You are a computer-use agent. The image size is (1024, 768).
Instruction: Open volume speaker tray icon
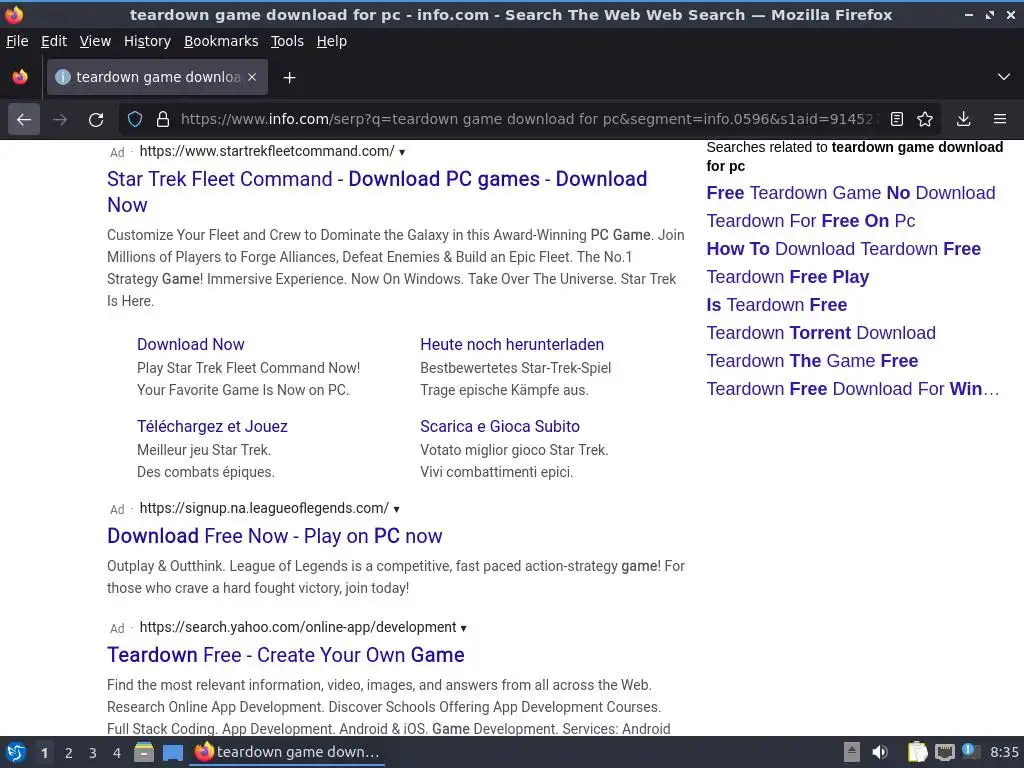pyautogui.click(x=880, y=752)
